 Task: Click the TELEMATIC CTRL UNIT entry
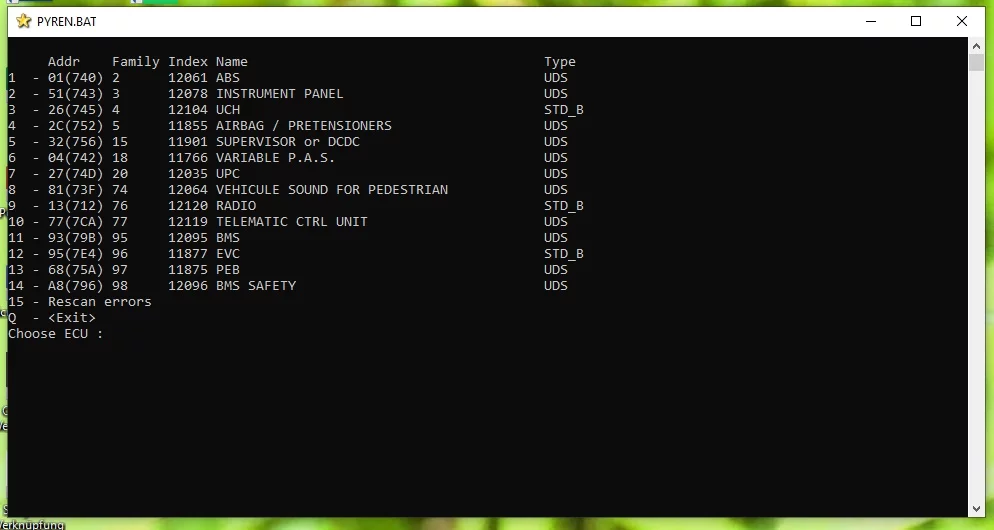[x=291, y=222]
